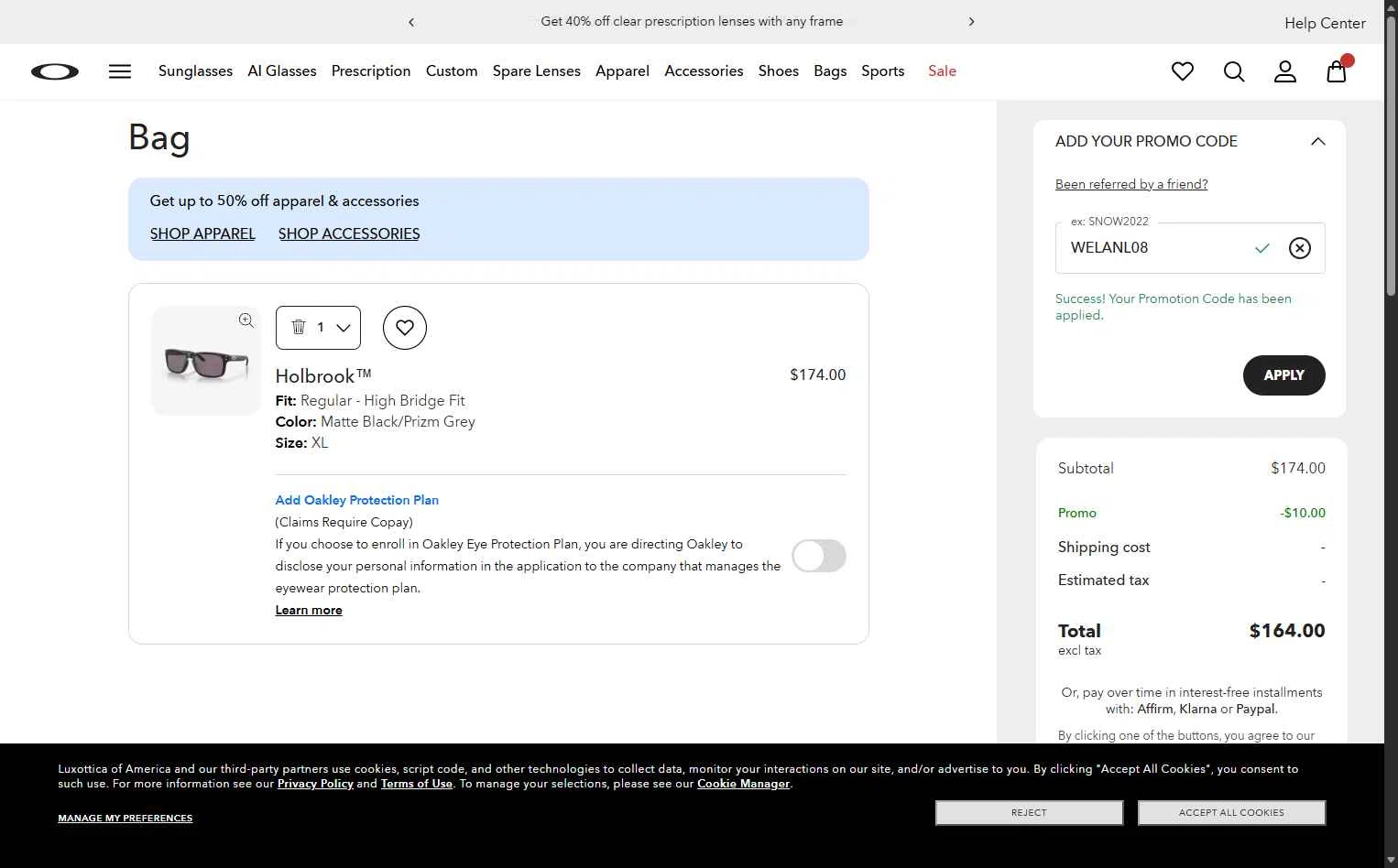This screenshot has height=868, width=1398.
Task: Click the 40% off prescription lenses banner
Action: pos(692,21)
